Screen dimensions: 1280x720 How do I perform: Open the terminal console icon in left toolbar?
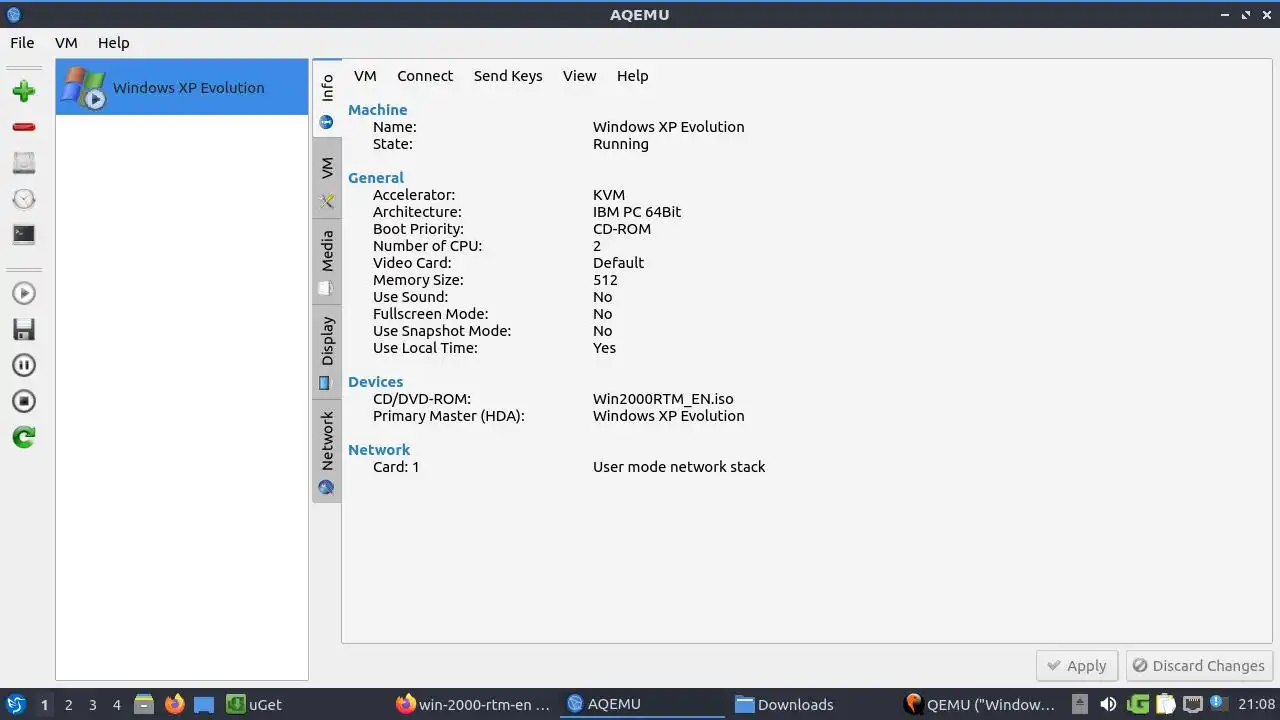click(x=24, y=235)
